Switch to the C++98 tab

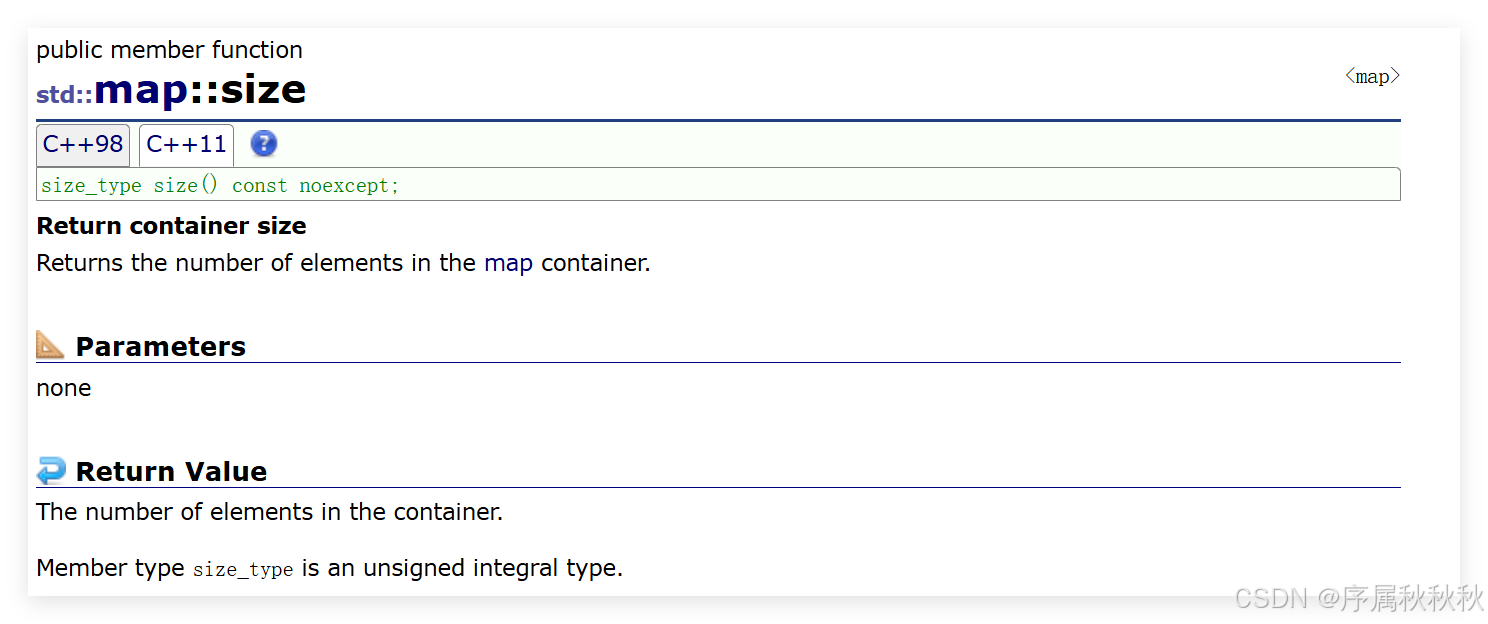coord(83,145)
